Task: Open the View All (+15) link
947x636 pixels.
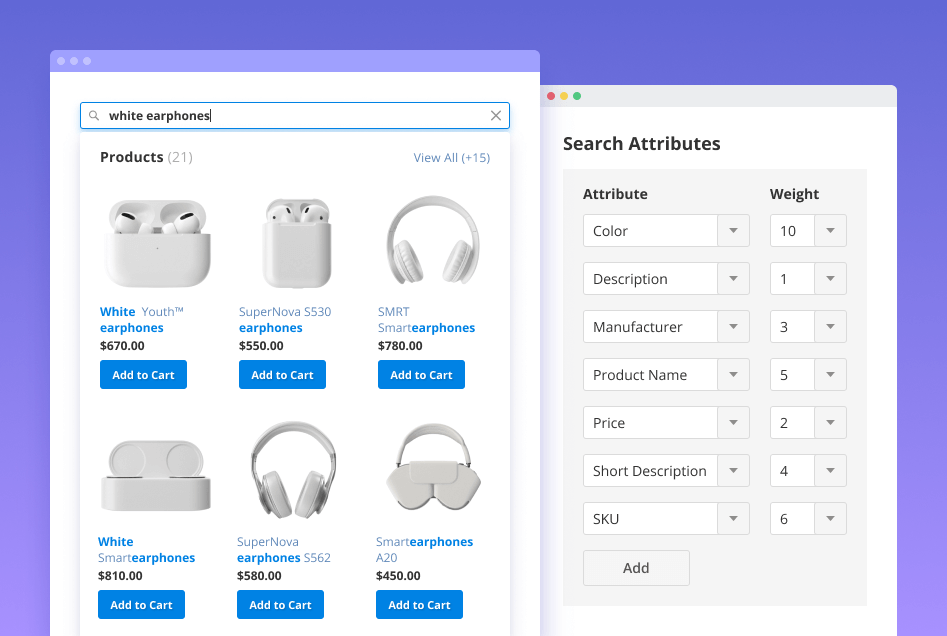Action: [x=451, y=157]
